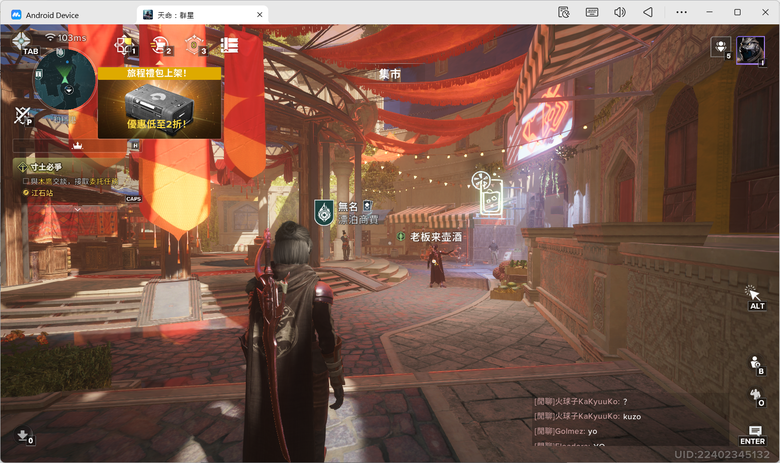The image size is (780, 463).
Task: Click the download icon with the 0 badge
Action: (x=24, y=436)
